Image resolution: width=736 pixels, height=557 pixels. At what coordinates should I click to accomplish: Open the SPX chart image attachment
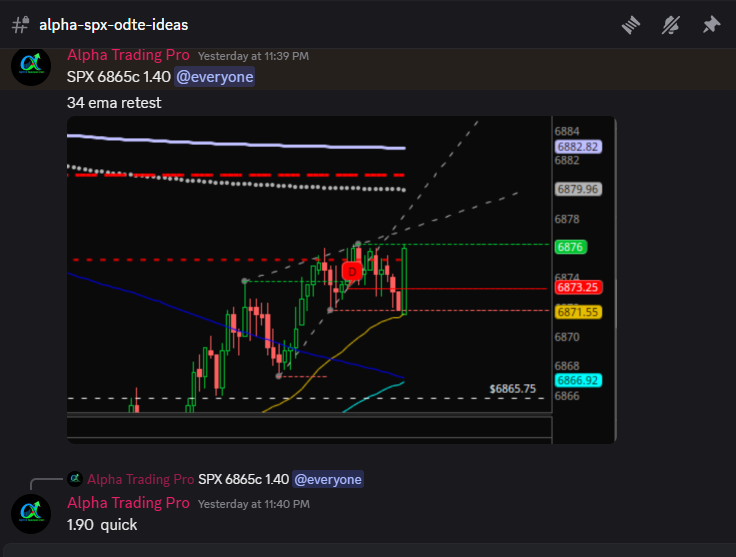click(x=341, y=280)
